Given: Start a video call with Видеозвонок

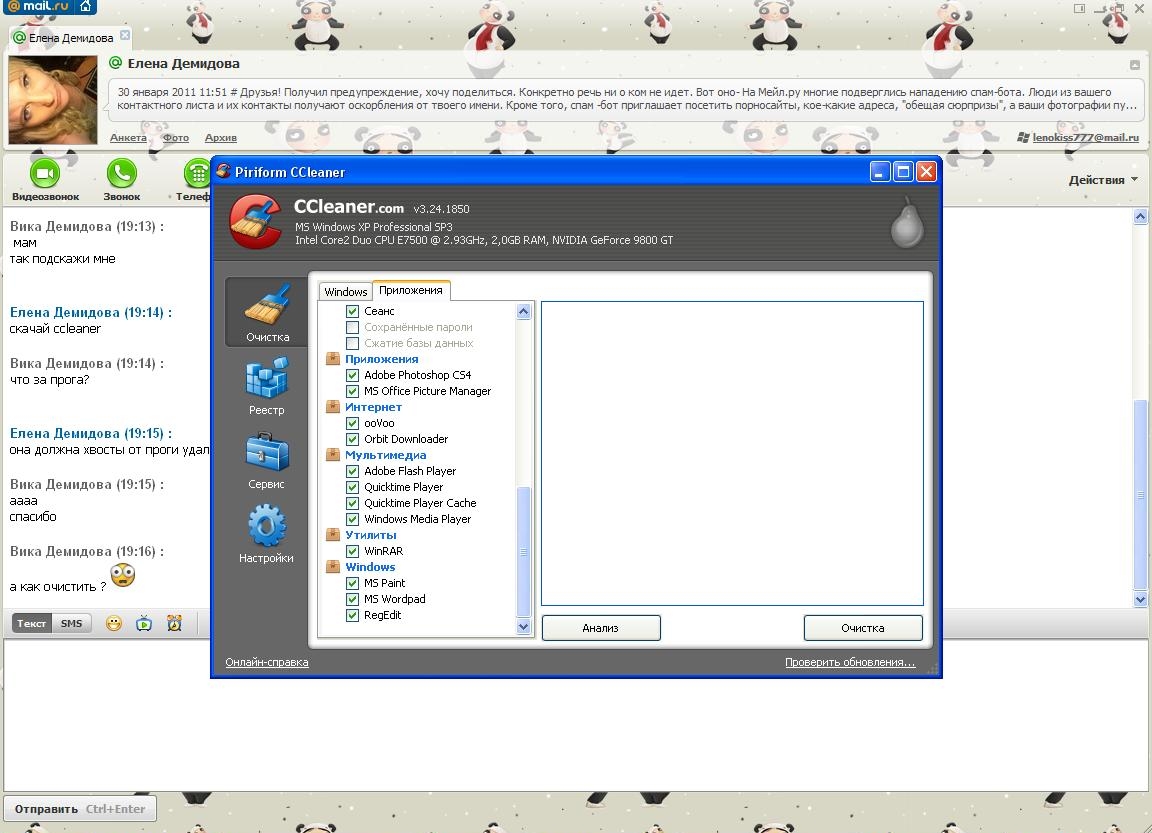Looking at the screenshot, I should [45, 180].
